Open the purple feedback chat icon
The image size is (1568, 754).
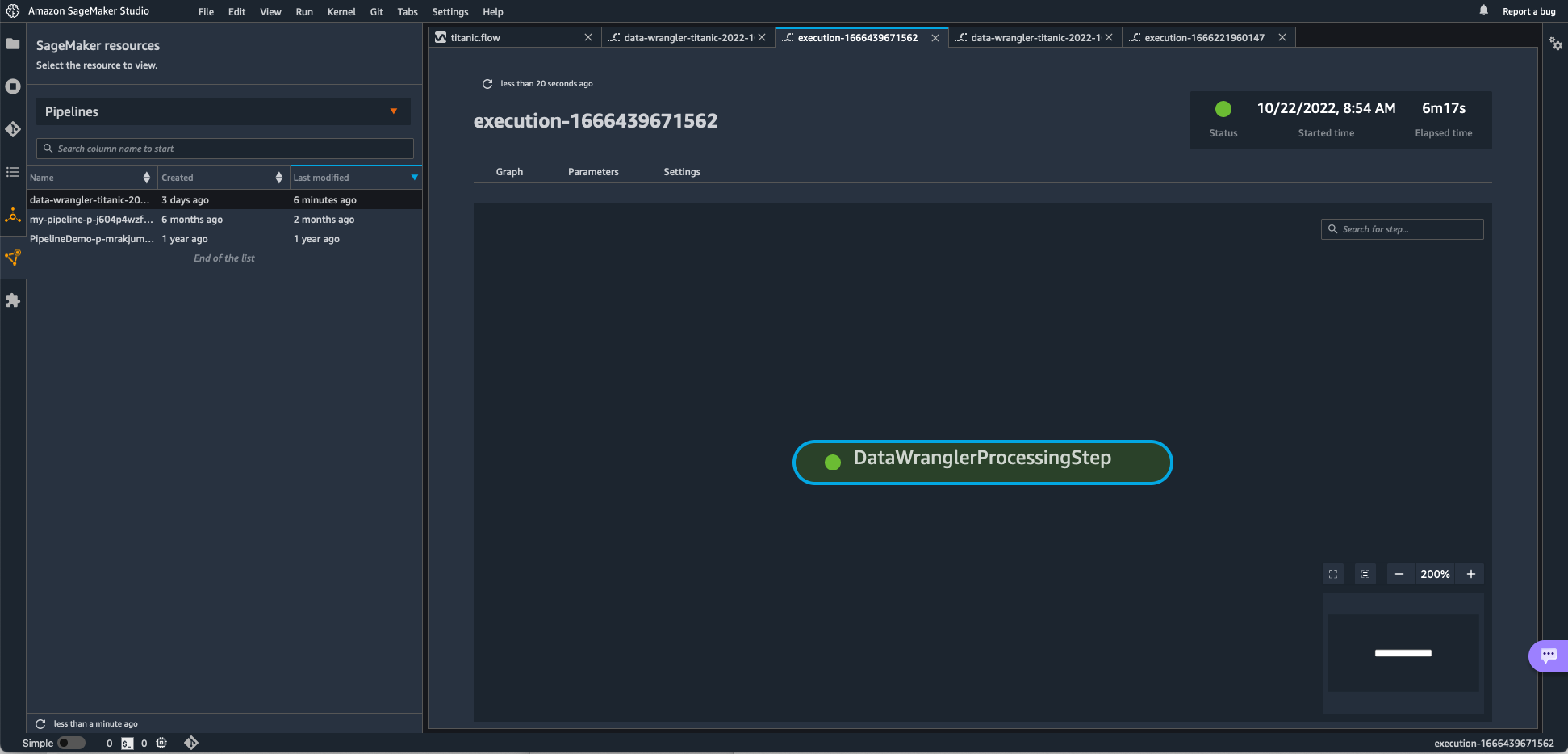1549,656
